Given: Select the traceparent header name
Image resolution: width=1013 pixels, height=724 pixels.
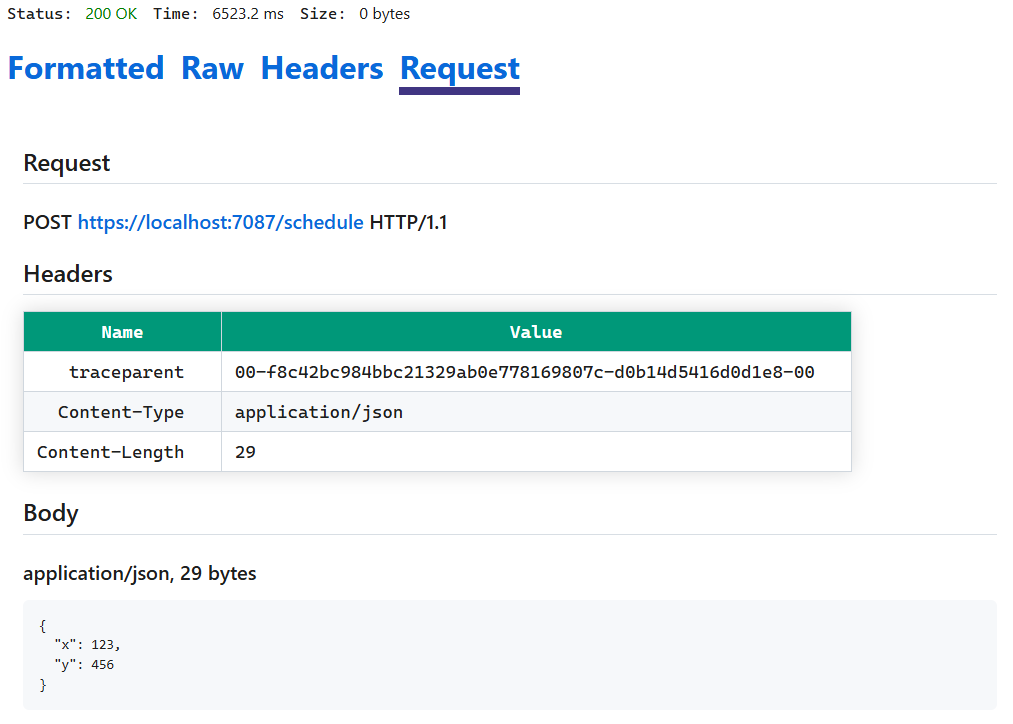Looking at the screenshot, I should 126,371.
